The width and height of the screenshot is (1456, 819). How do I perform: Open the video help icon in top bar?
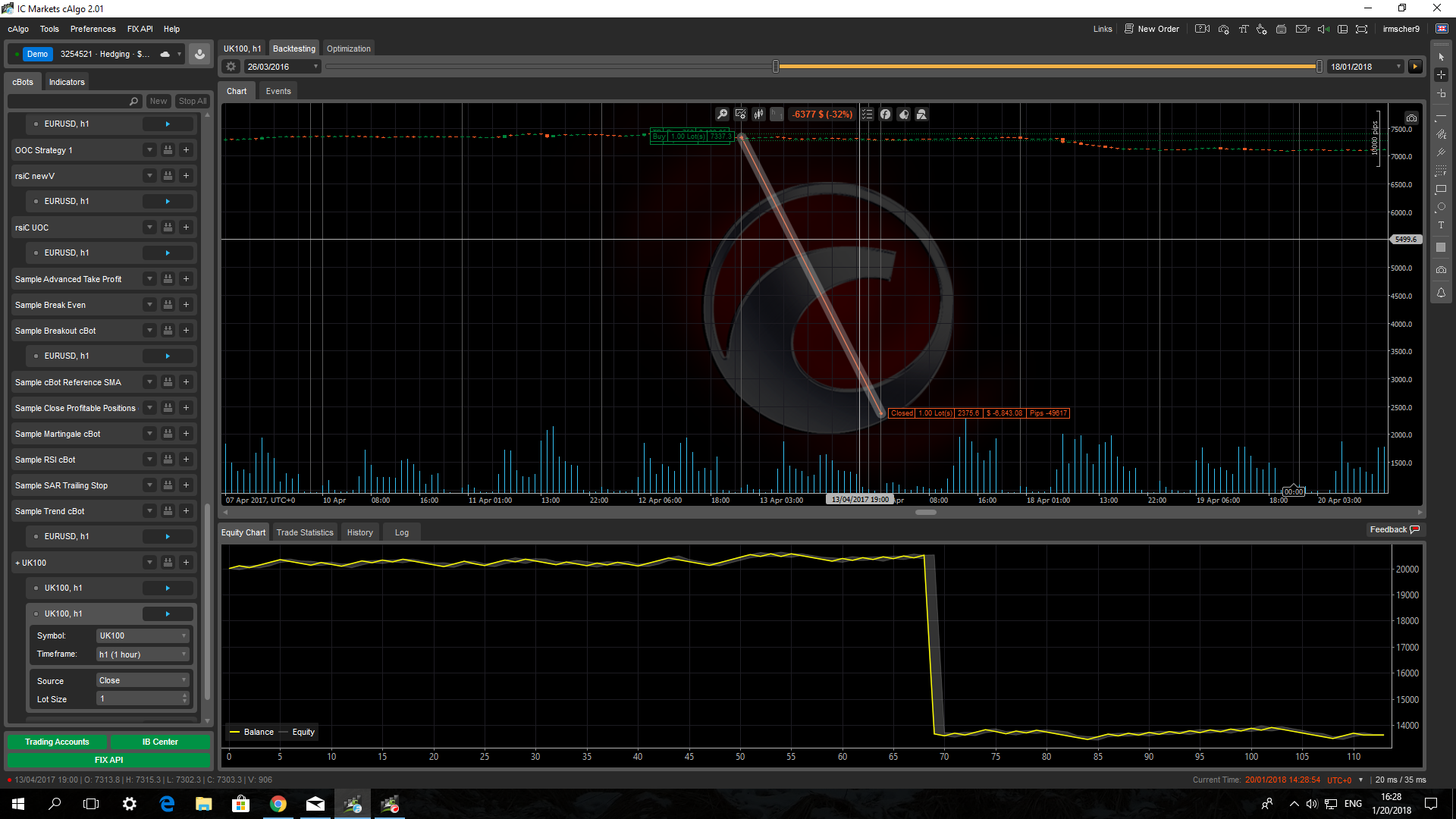[1202, 29]
